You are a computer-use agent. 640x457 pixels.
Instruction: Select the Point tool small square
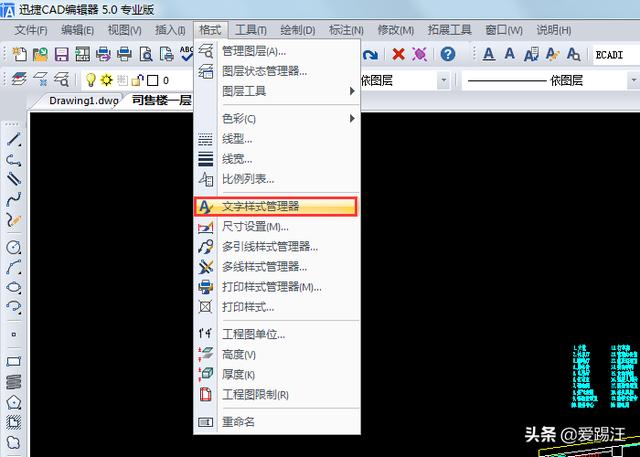coord(13,334)
